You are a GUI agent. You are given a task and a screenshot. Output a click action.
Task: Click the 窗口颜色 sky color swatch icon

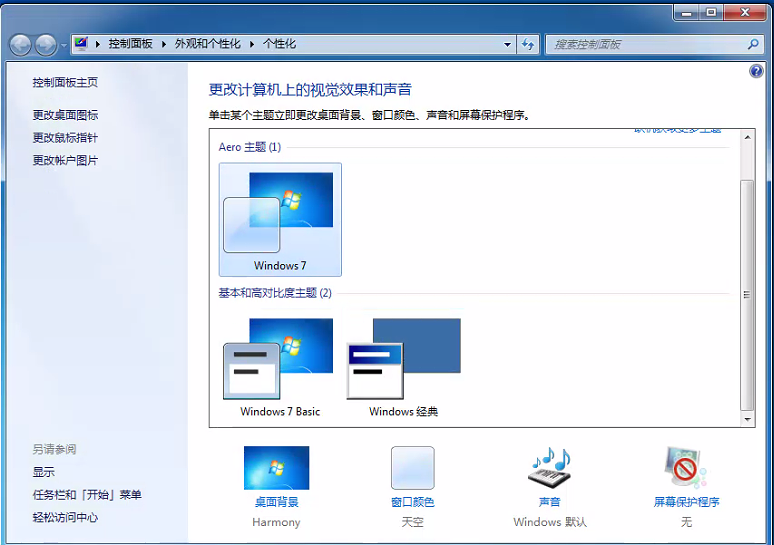413,467
